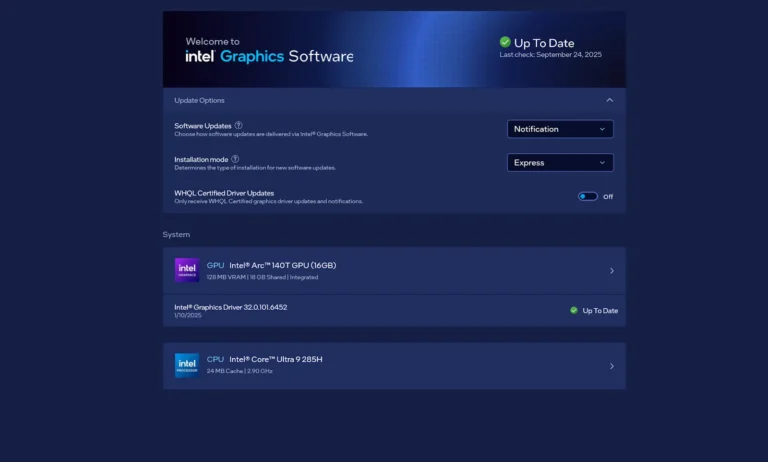Image resolution: width=768 pixels, height=462 pixels.
Task: Click the WHQL Certified Driver Updates label
Action: 224,193
